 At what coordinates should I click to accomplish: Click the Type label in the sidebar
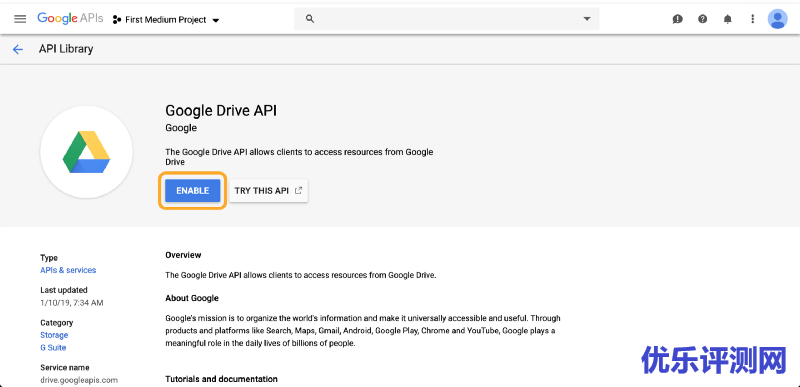tap(49, 258)
